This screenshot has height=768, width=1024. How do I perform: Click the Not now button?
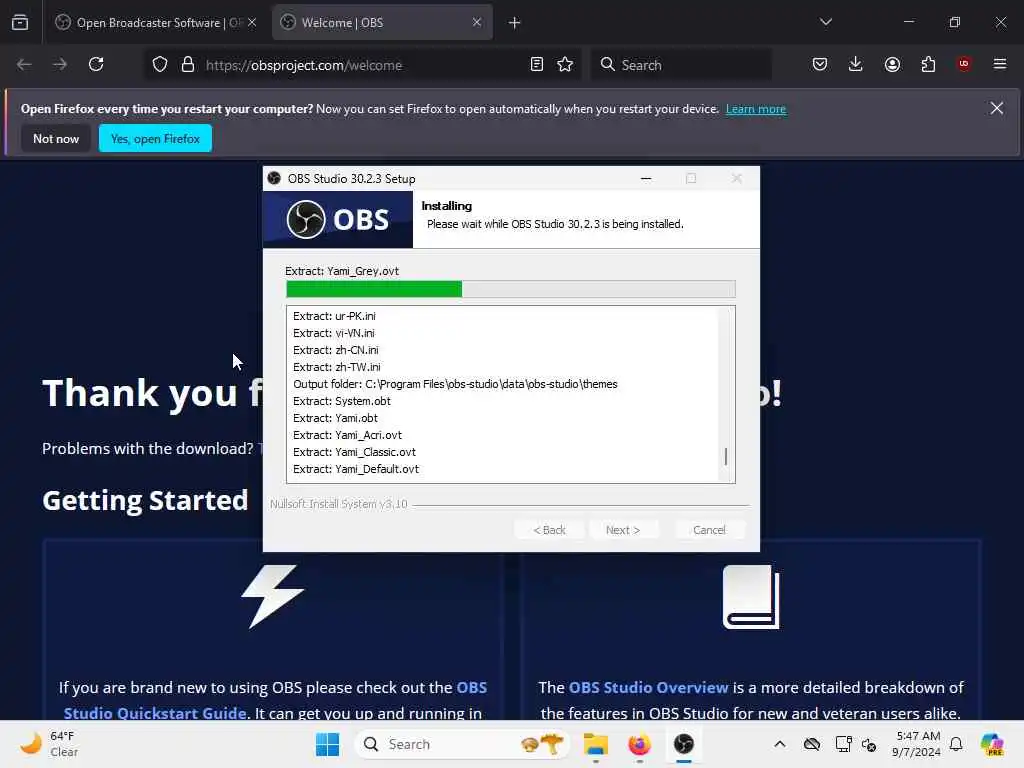point(56,138)
